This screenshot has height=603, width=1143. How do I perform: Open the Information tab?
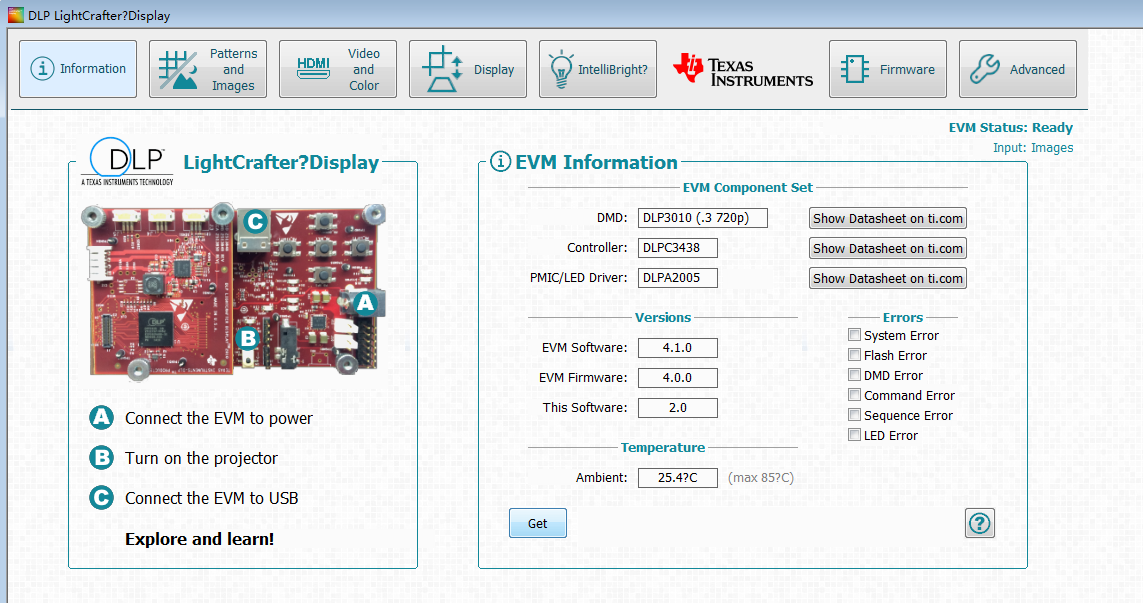[78, 69]
